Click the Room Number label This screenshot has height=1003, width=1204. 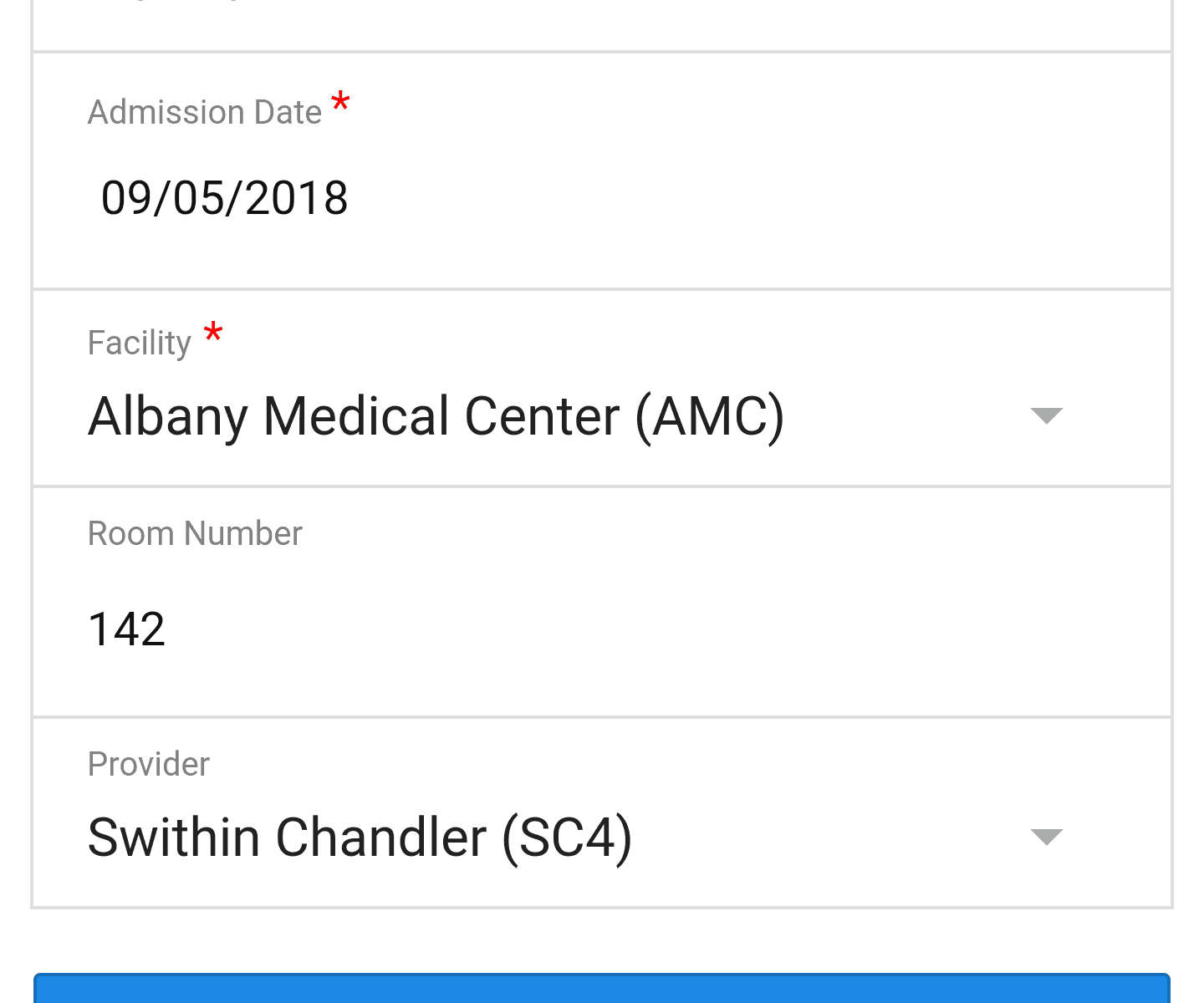tap(195, 533)
